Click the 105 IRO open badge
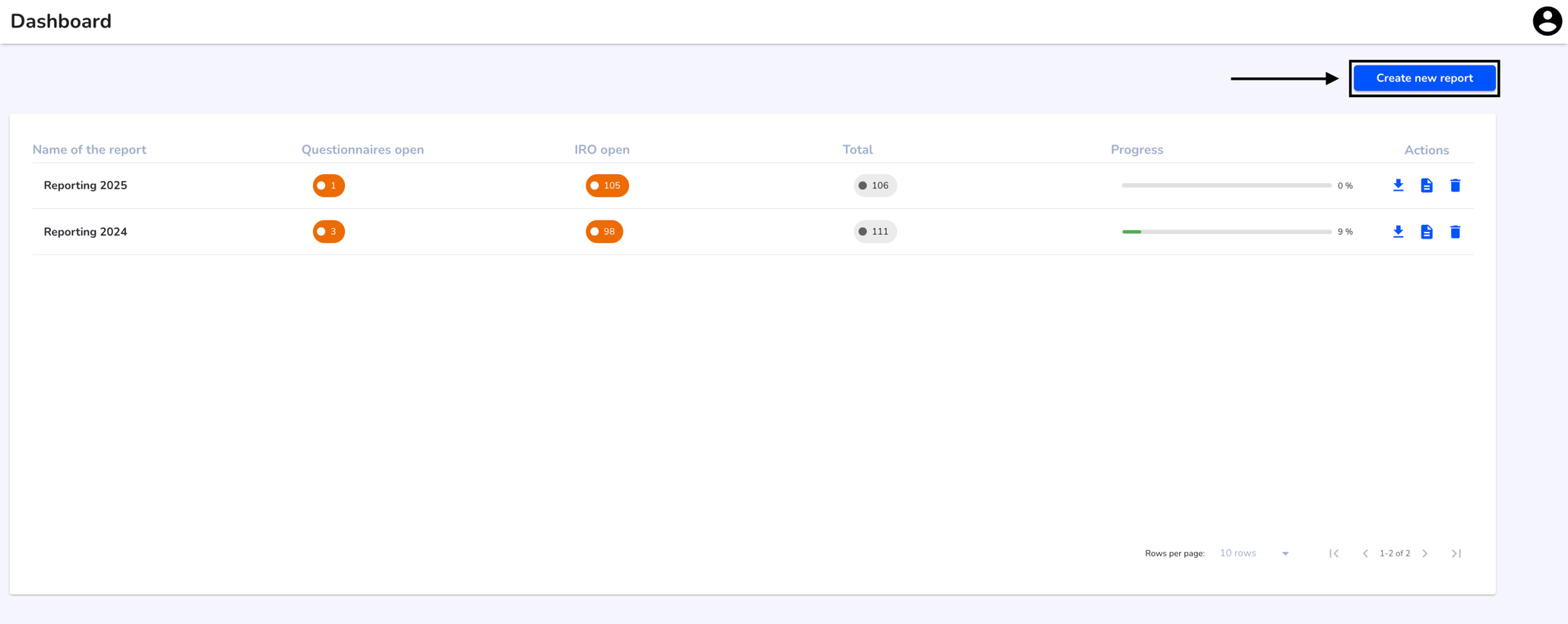The height and width of the screenshot is (624, 1568). click(x=607, y=185)
